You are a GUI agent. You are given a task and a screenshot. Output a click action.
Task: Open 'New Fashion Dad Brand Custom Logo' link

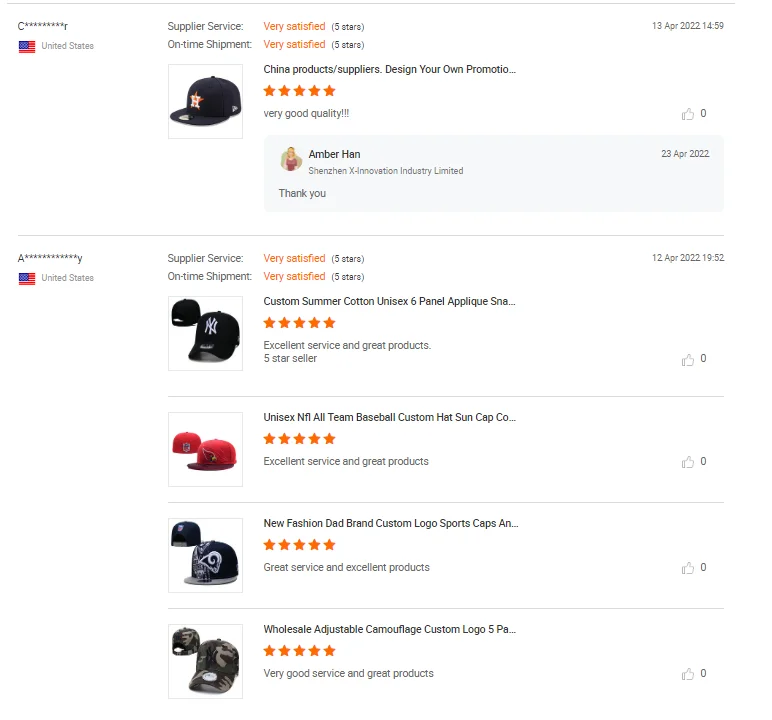click(390, 523)
